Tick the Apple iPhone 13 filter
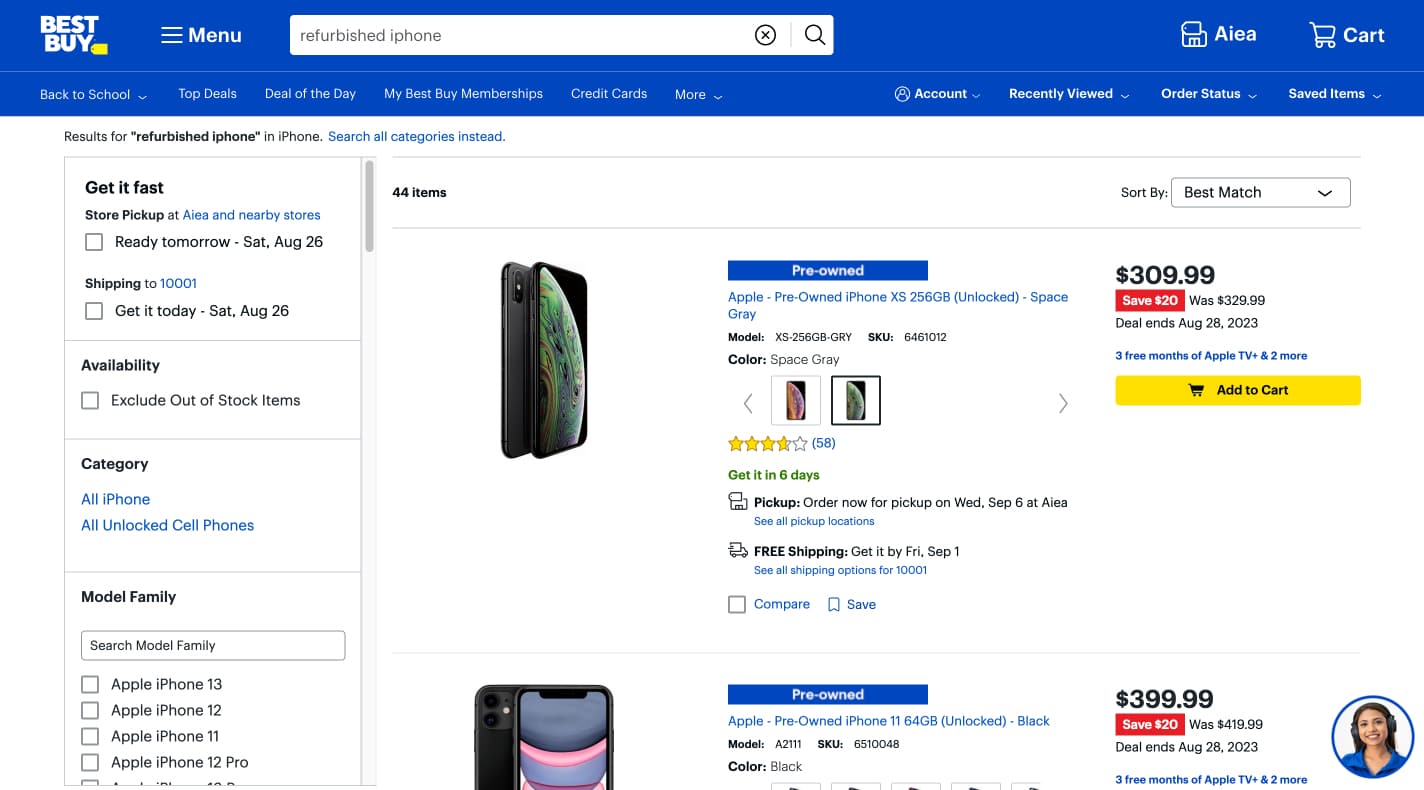Image resolution: width=1424 pixels, height=790 pixels. (x=90, y=685)
